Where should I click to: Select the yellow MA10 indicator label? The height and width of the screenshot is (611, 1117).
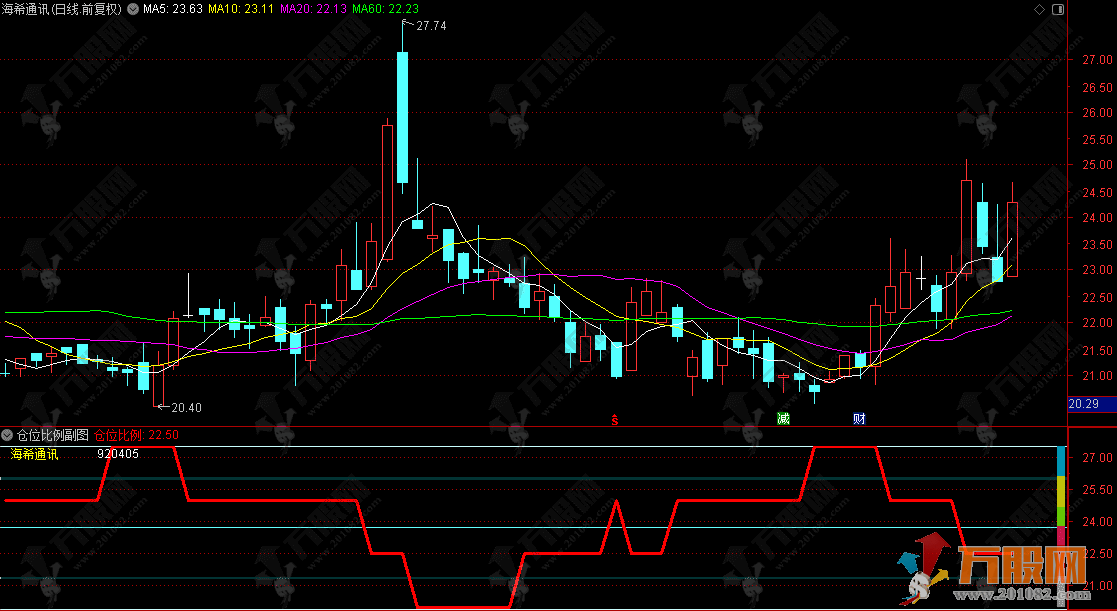click(242, 9)
